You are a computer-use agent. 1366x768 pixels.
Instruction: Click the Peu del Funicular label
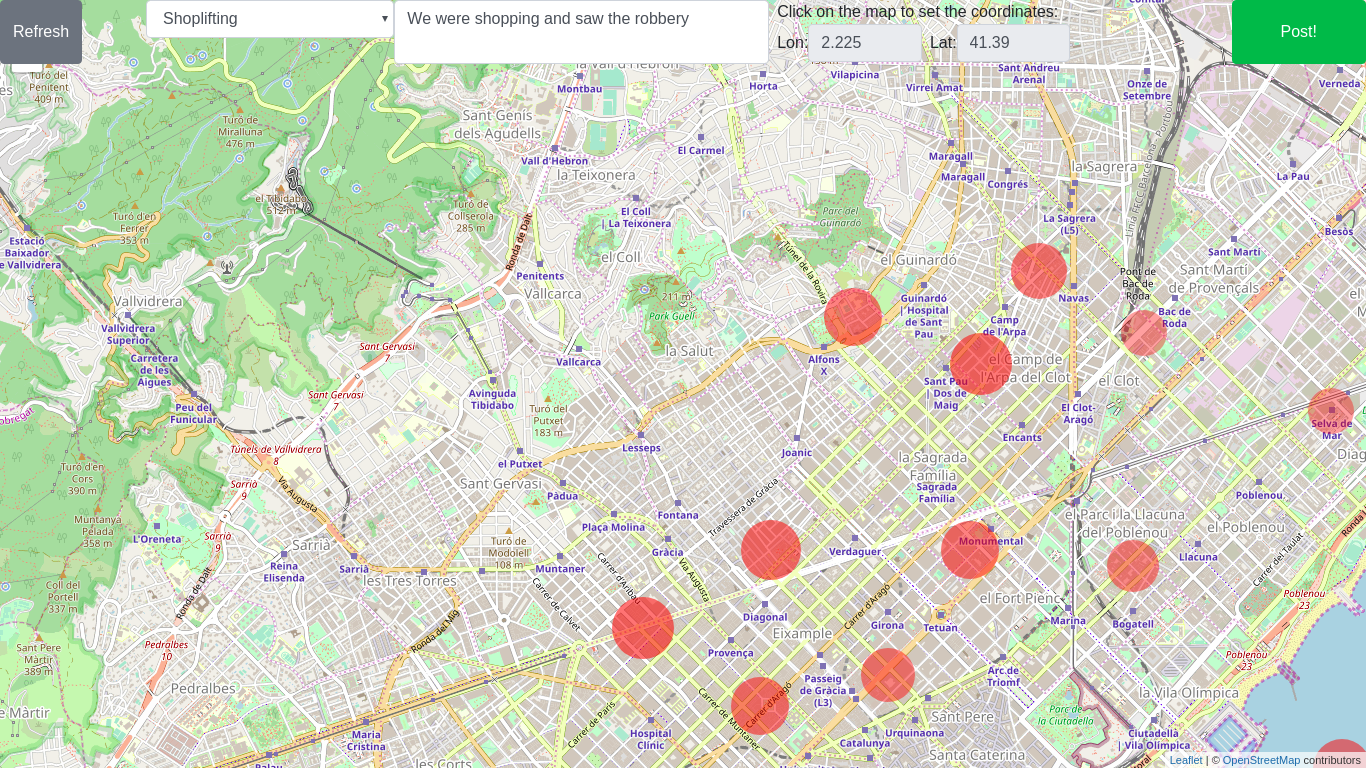pos(194,413)
